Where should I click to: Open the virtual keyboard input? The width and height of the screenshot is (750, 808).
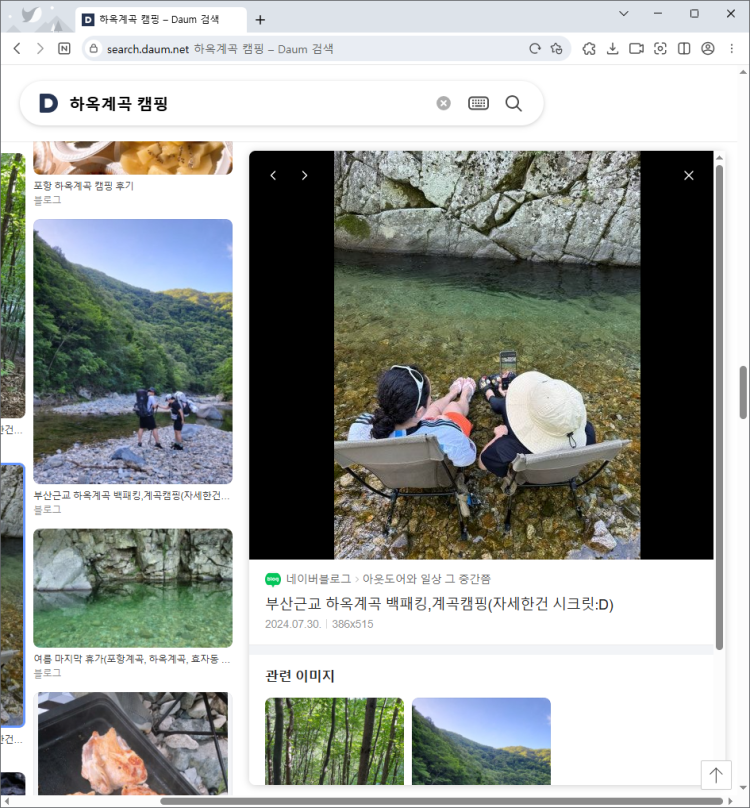pyautogui.click(x=478, y=103)
